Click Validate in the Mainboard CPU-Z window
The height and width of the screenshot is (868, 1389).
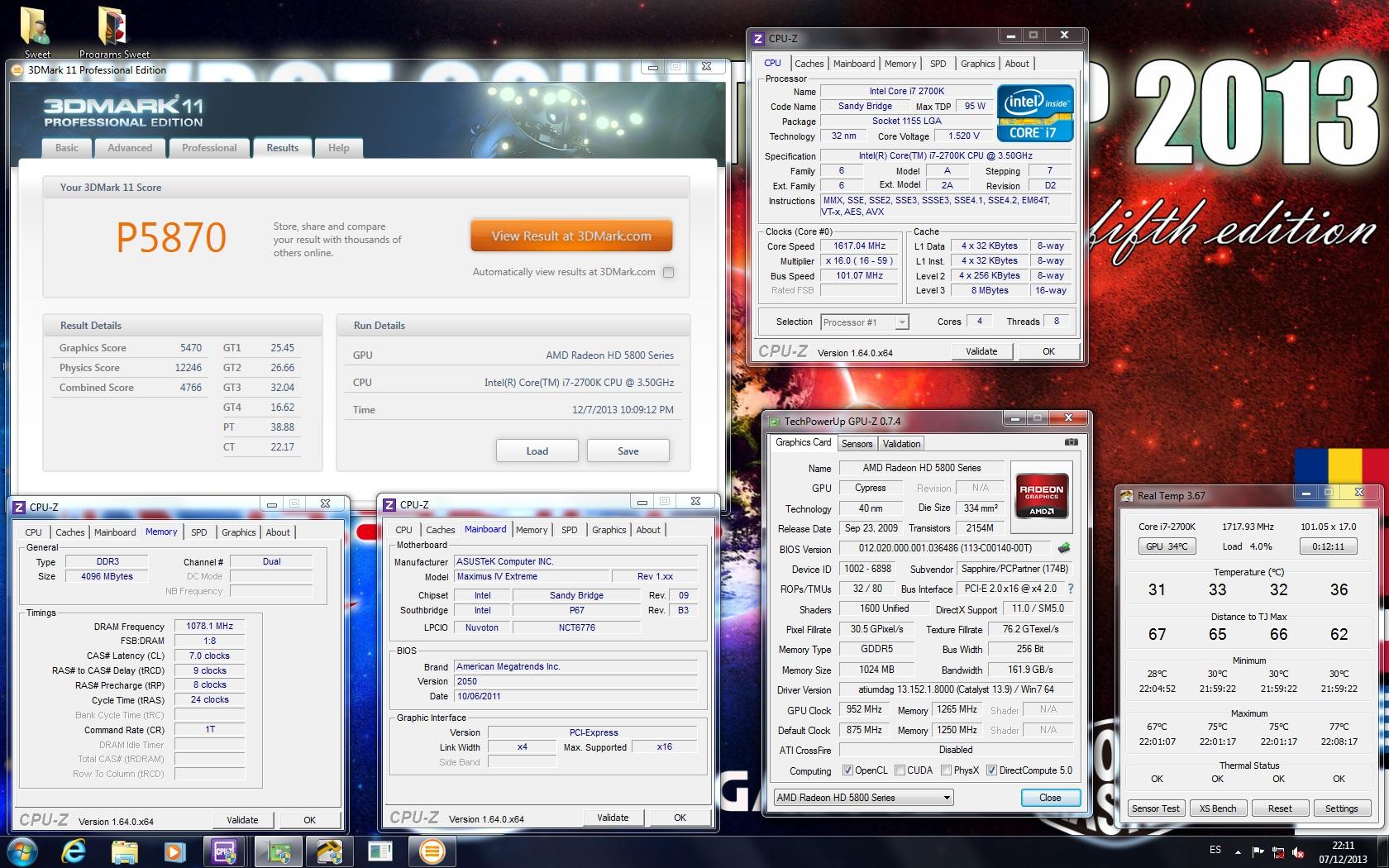[x=613, y=818]
